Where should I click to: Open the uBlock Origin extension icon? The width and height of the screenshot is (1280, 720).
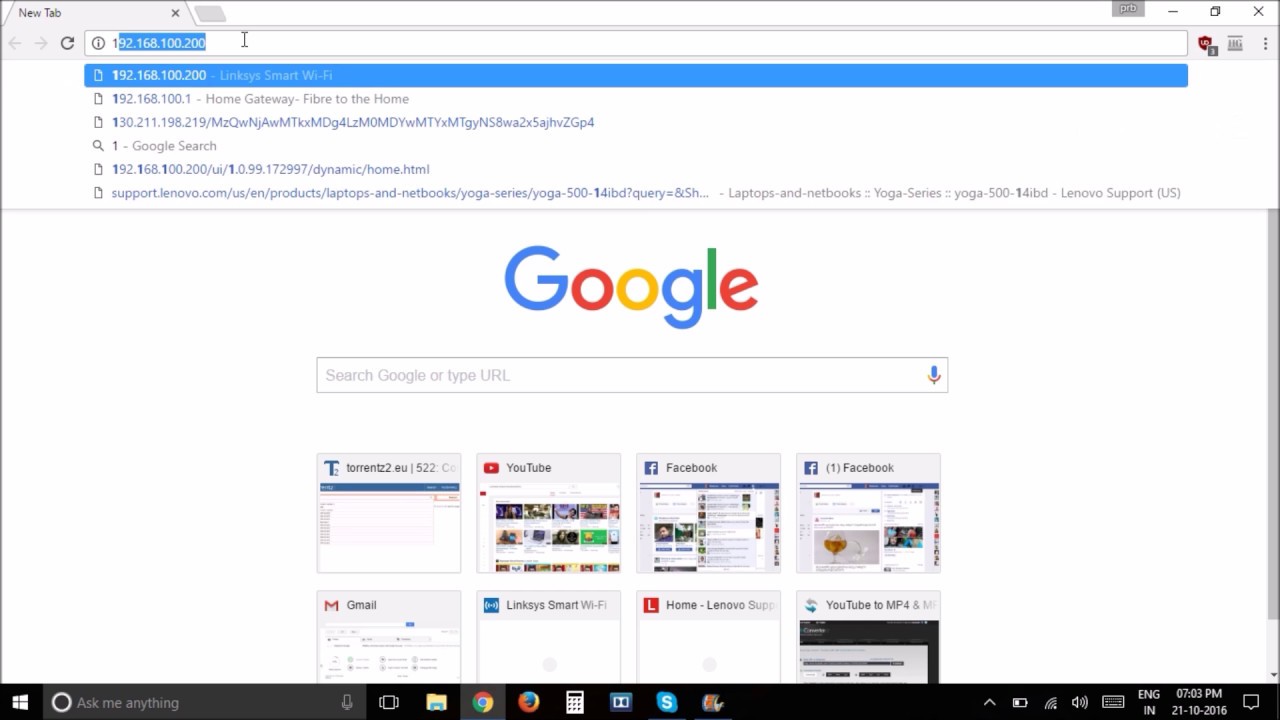(x=1206, y=44)
